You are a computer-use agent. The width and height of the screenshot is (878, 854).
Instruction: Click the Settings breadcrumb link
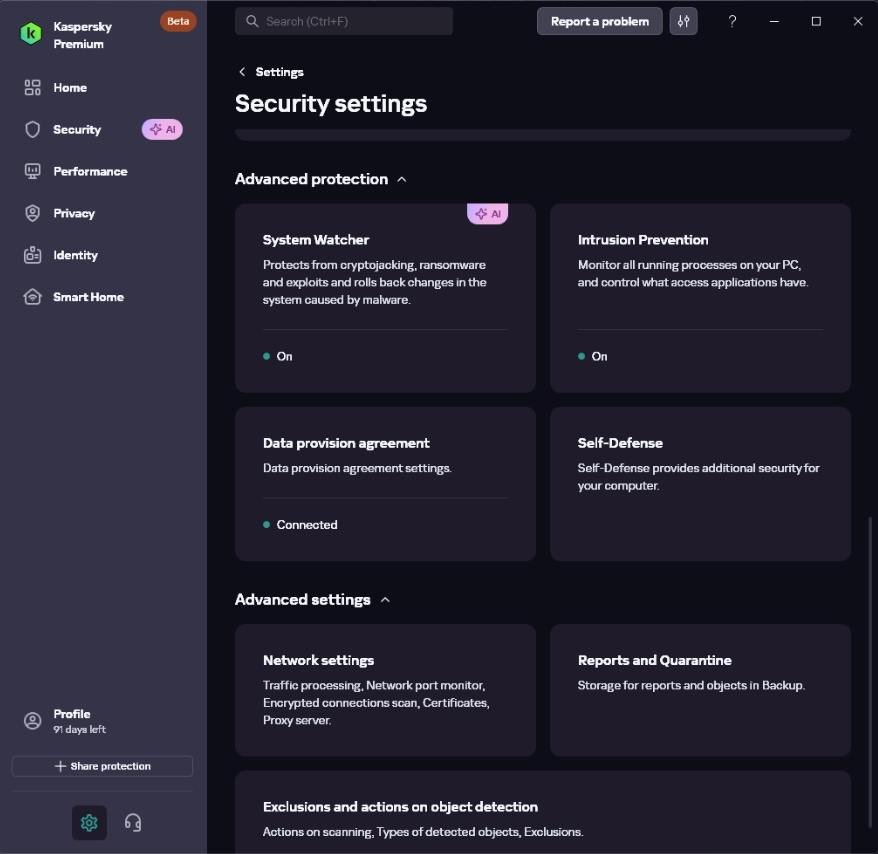pyautogui.click(x=279, y=72)
